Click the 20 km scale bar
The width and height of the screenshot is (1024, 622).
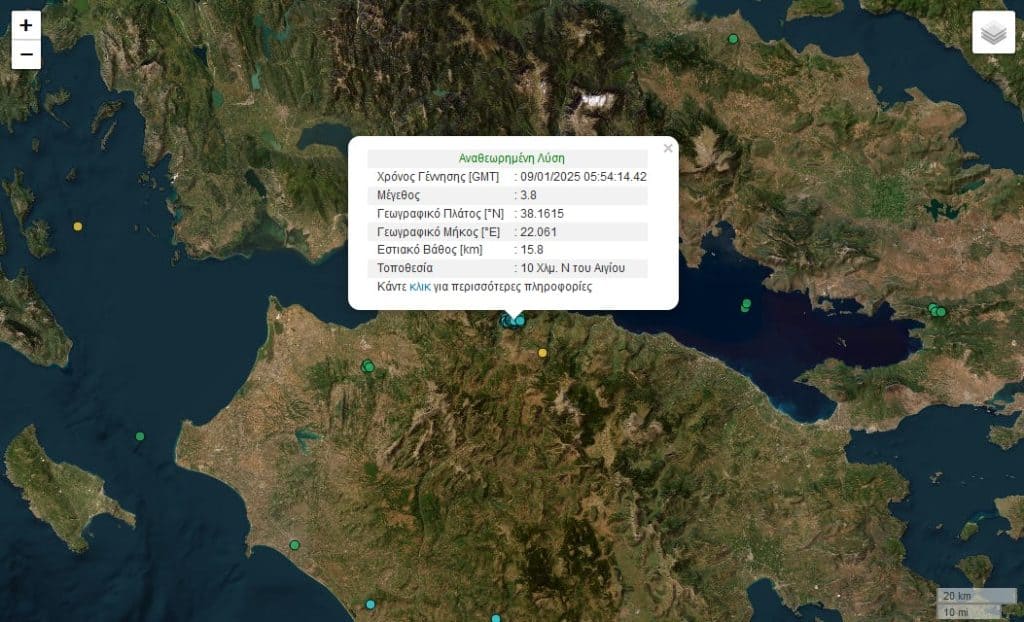pyautogui.click(x=968, y=596)
